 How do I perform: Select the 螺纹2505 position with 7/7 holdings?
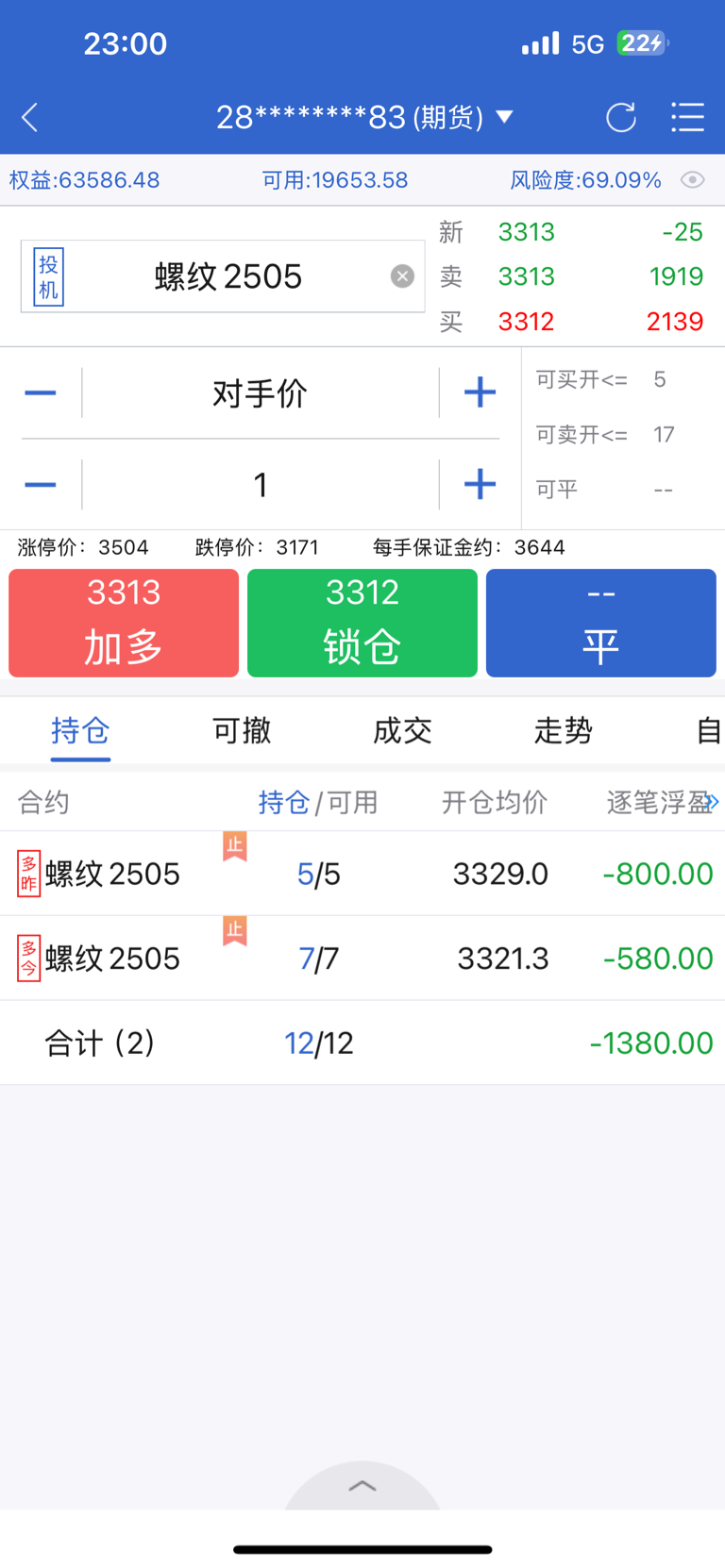click(x=362, y=959)
